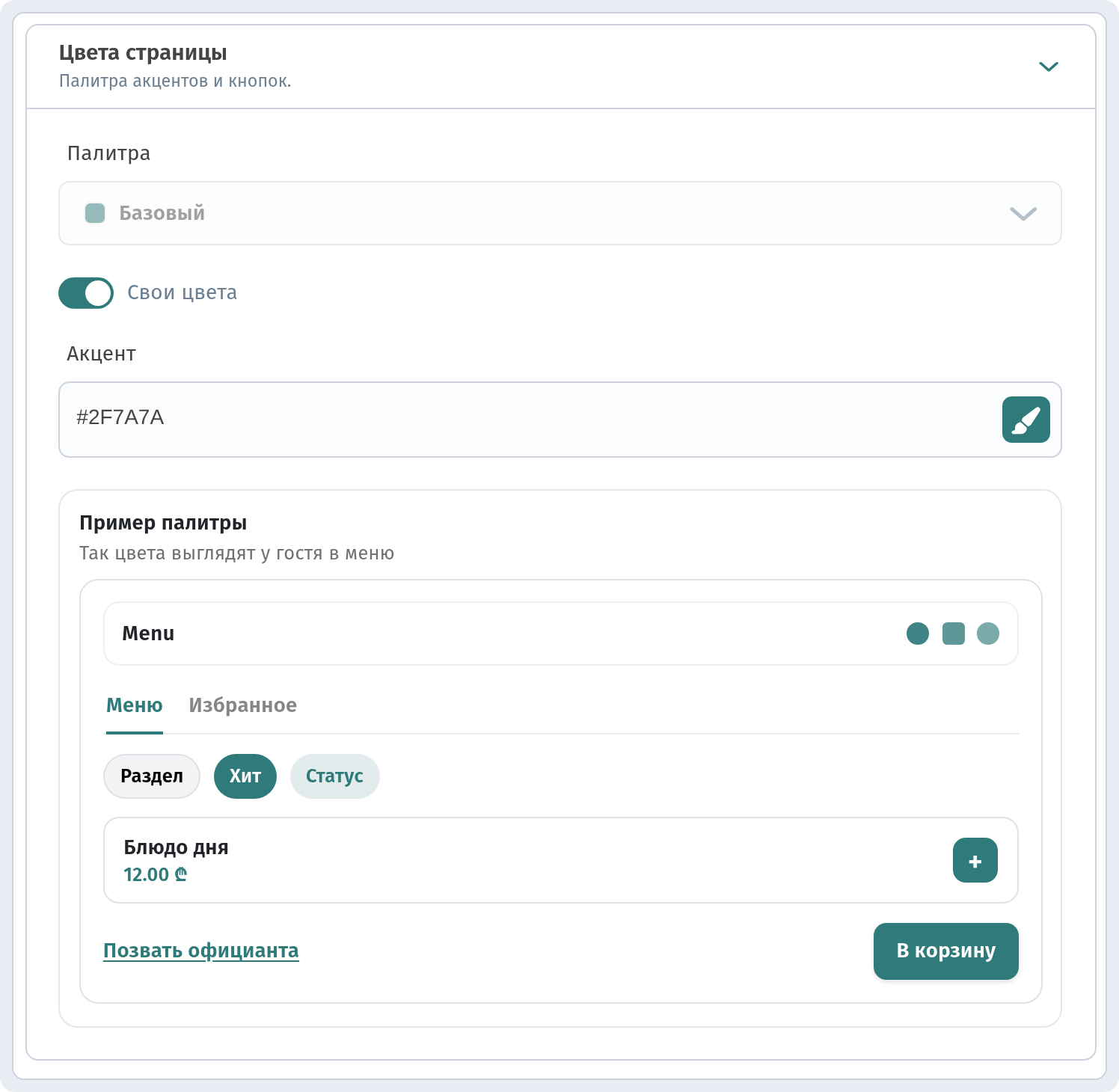Viewport: 1119px width, 1092px height.
Task: Click the square teal swatch in Menu preview
Action: [953, 634]
